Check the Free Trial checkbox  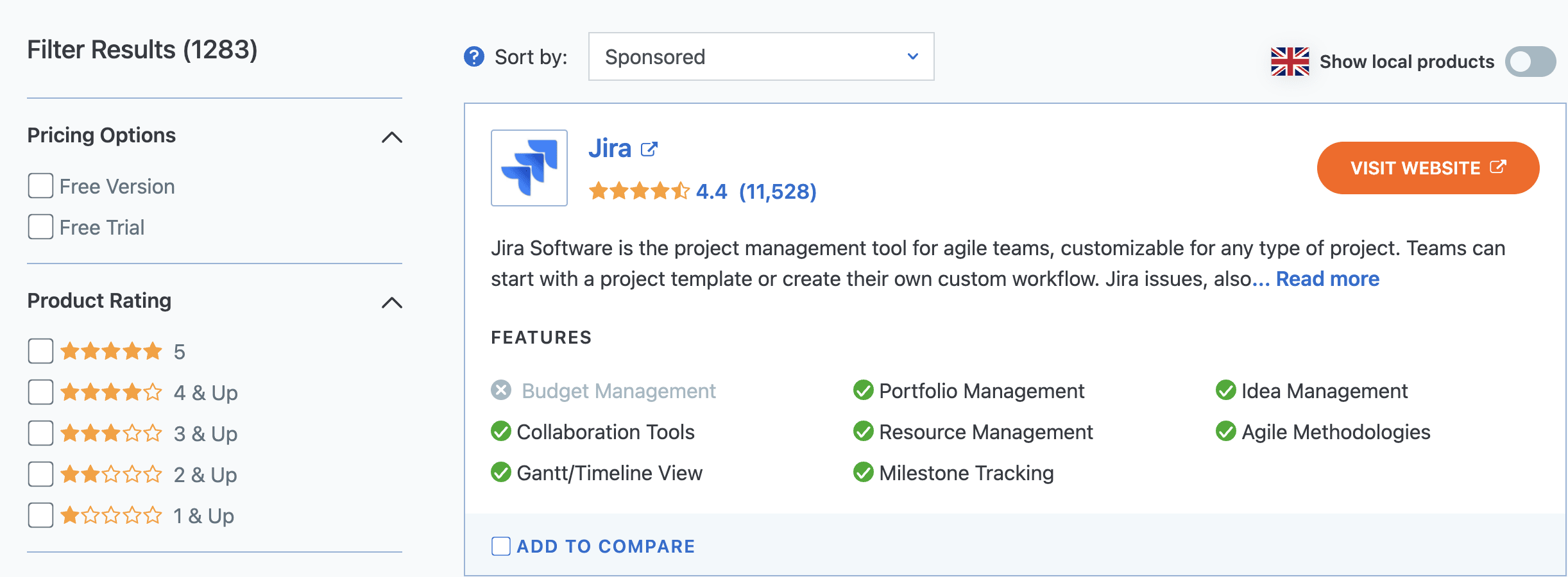coord(40,227)
